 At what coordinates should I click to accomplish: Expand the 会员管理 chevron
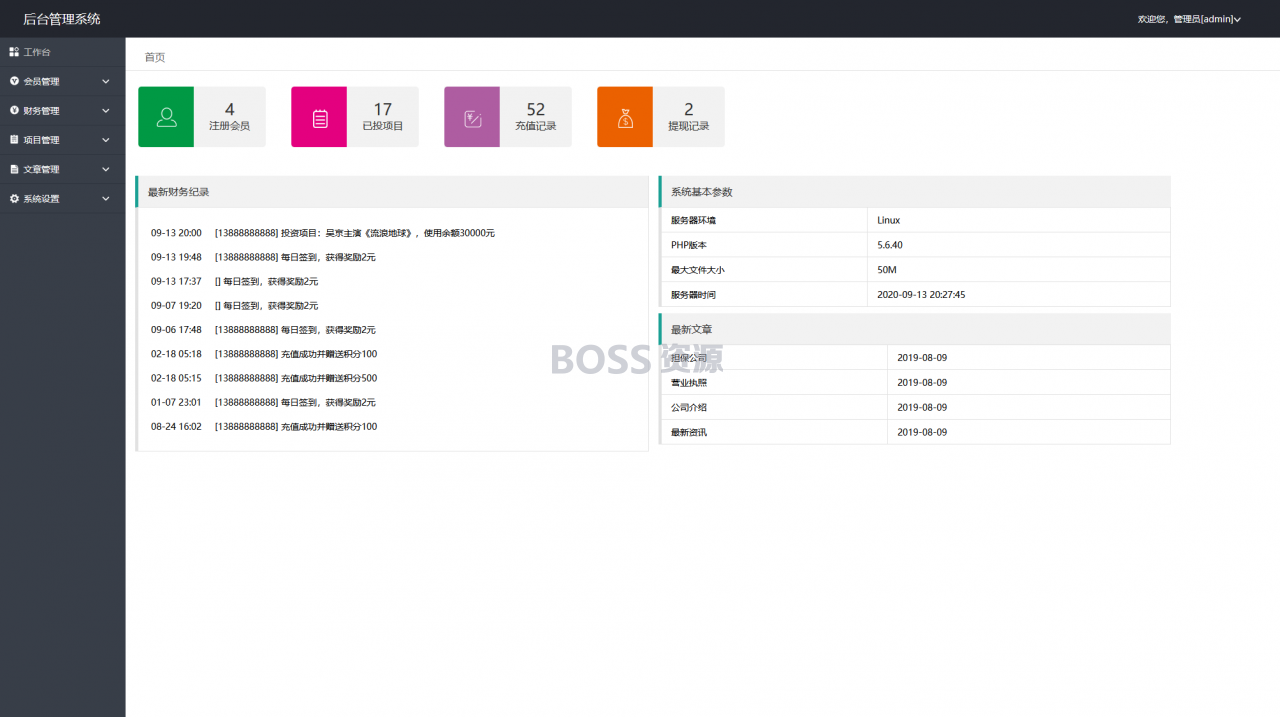click(x=106, y=81)
